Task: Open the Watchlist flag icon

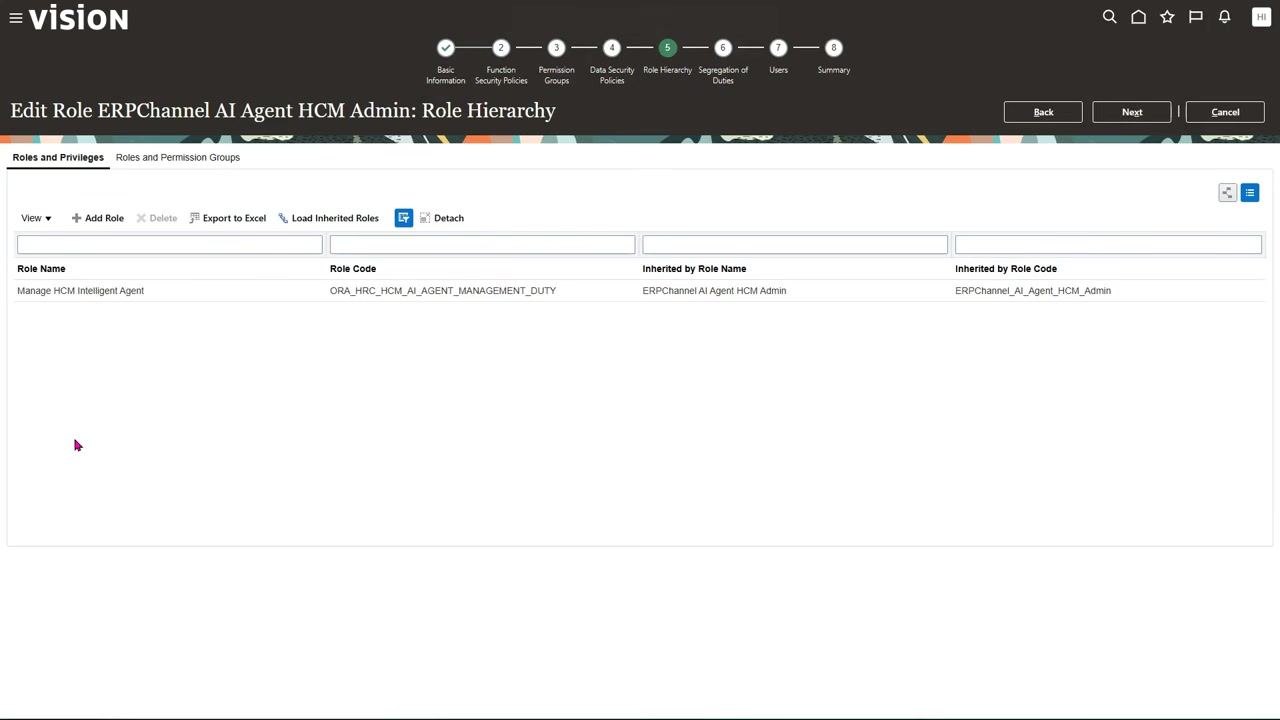Action: (x=1195, y=17)
